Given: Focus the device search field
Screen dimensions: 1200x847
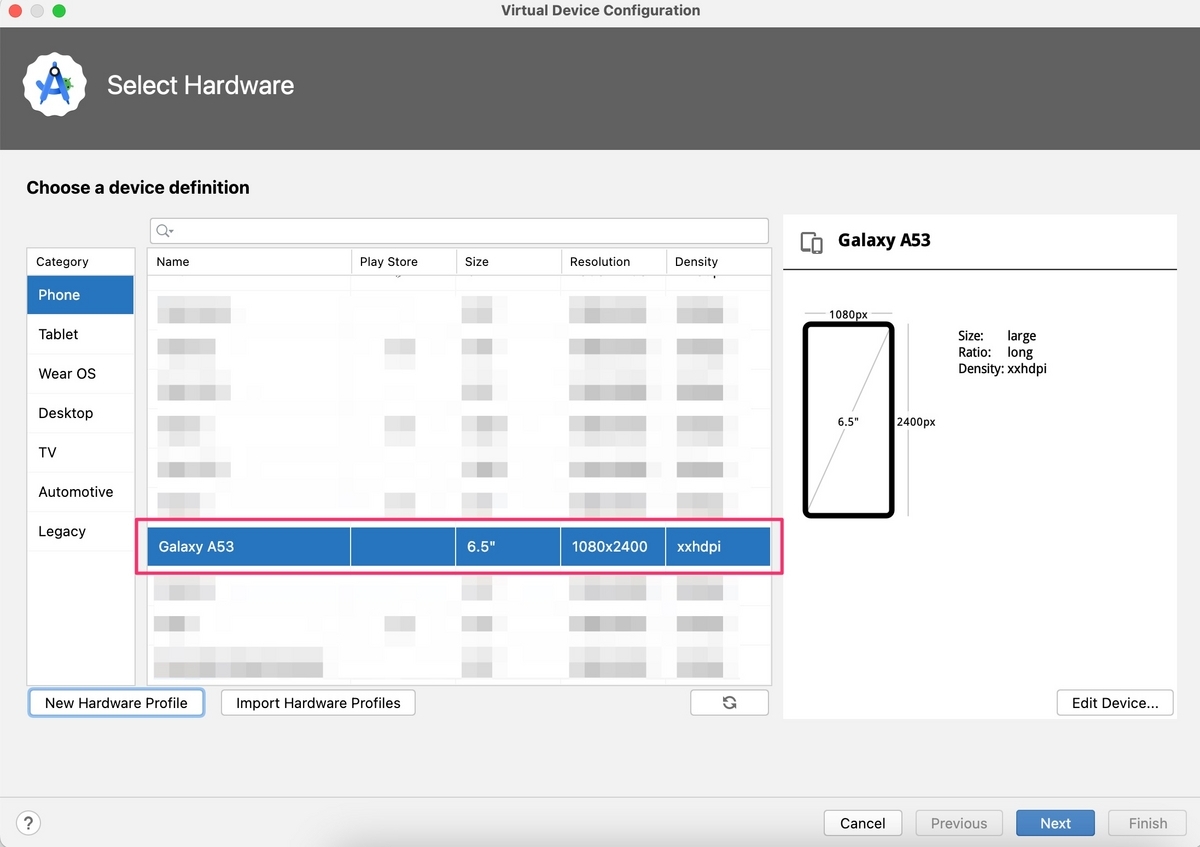Looking at the screenshot, I should point(459,231).
